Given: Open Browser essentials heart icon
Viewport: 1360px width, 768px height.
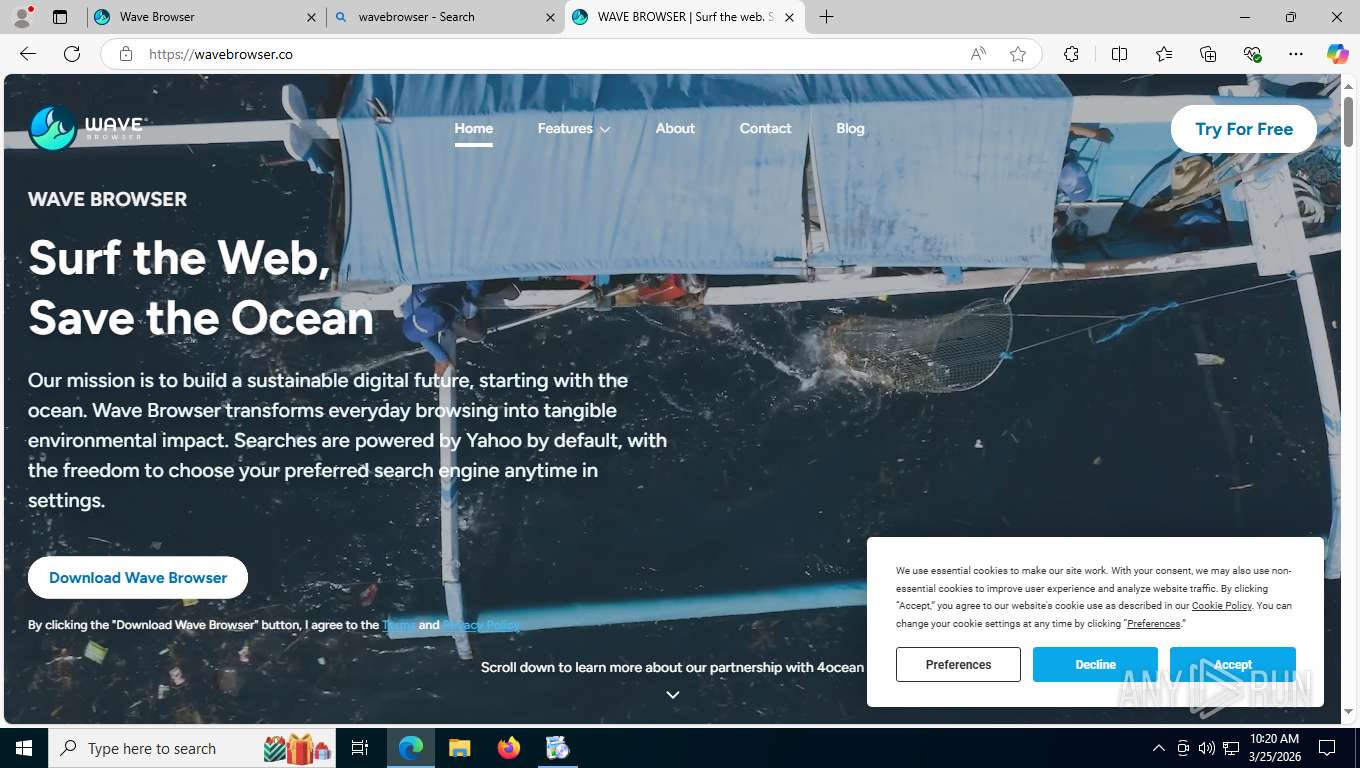Looking at the screenshot, I should coord(1252,54).
